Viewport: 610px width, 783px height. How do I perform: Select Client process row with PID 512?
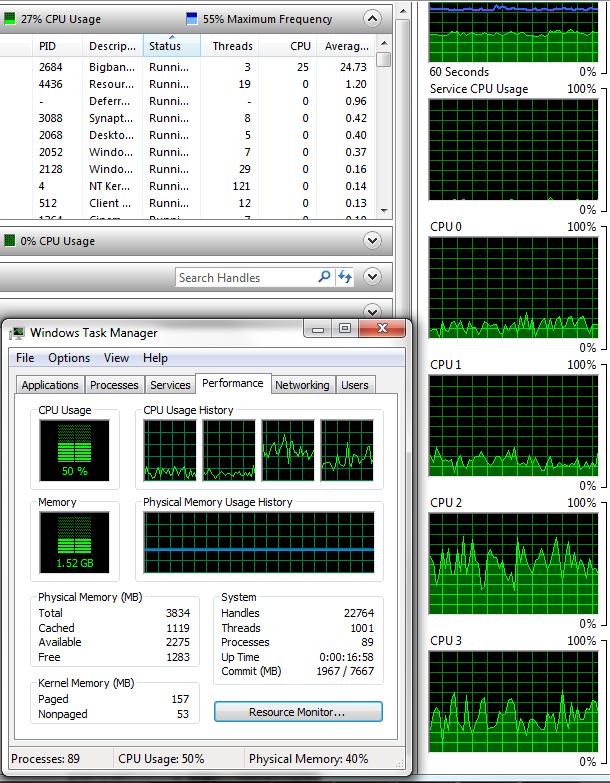[x=188, y=203]
